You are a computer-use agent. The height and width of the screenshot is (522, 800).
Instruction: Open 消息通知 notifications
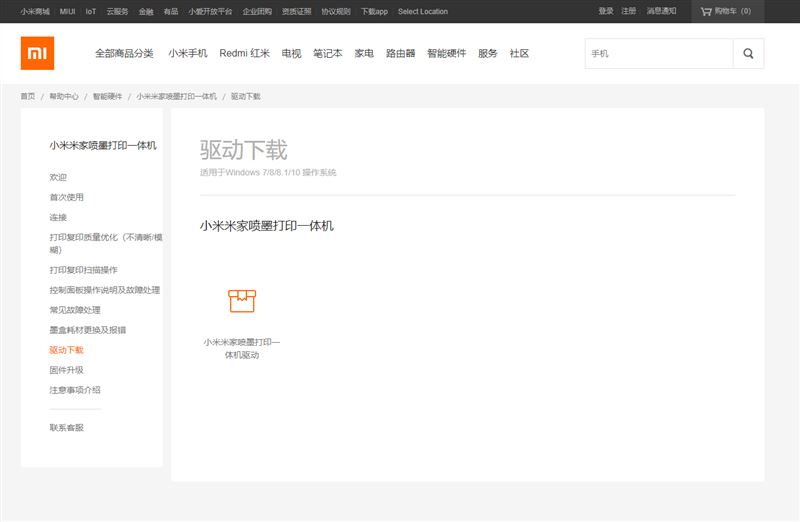pyautogui.click(x=661, y=11)
